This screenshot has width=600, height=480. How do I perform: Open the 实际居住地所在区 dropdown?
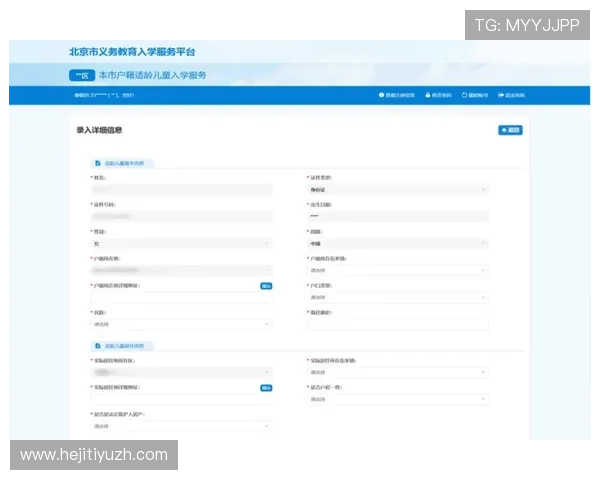click(x=181, y=372)
